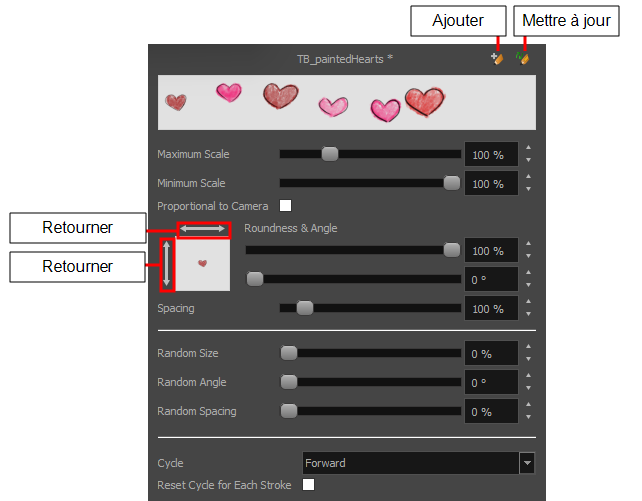Decrease Roundness with down arrow

529,256
